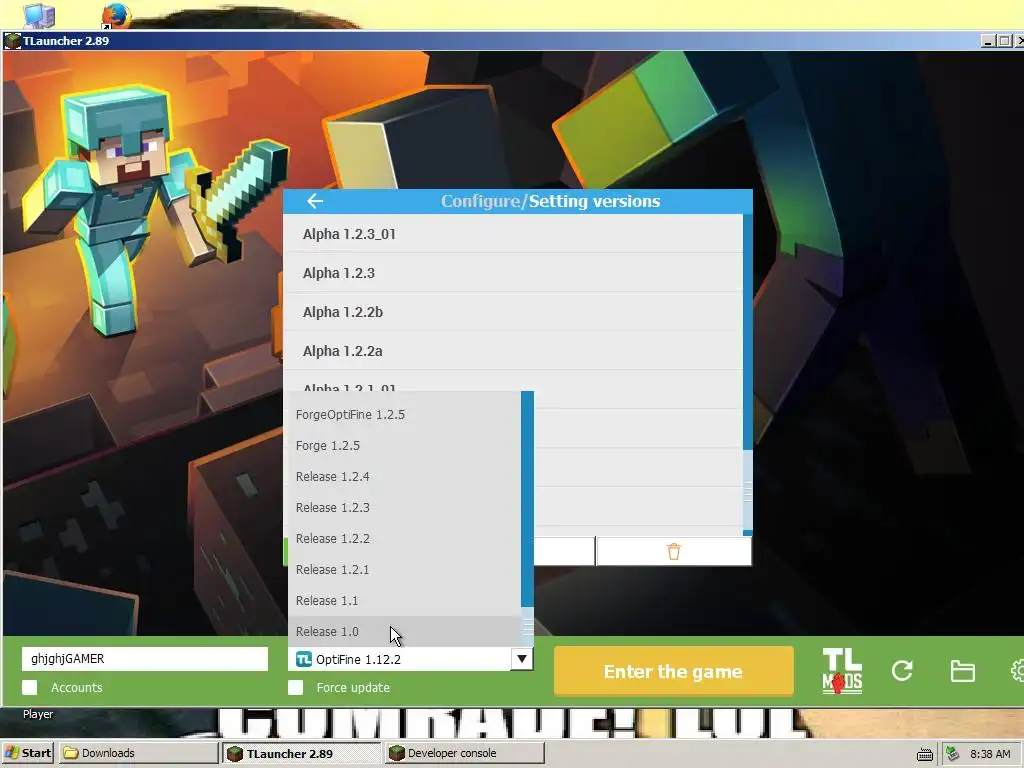Pick Release 1.2.2 version
Image resolution: width=1024 pixels, height=768 pixels.
pyautogui.click(x=404, y=539)
